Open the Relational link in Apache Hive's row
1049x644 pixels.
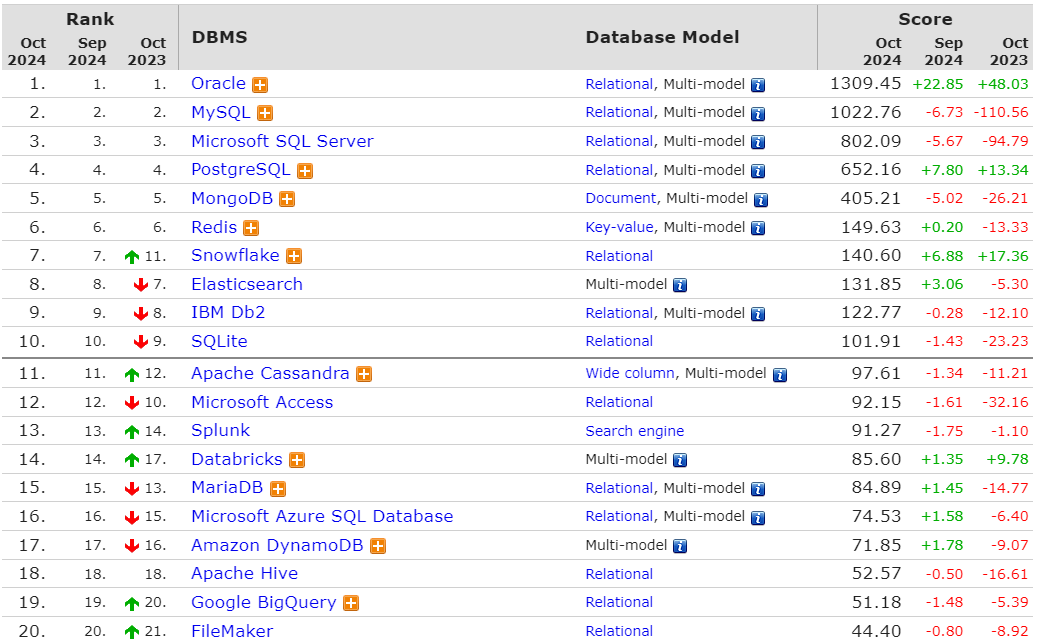tap(619, 574)
